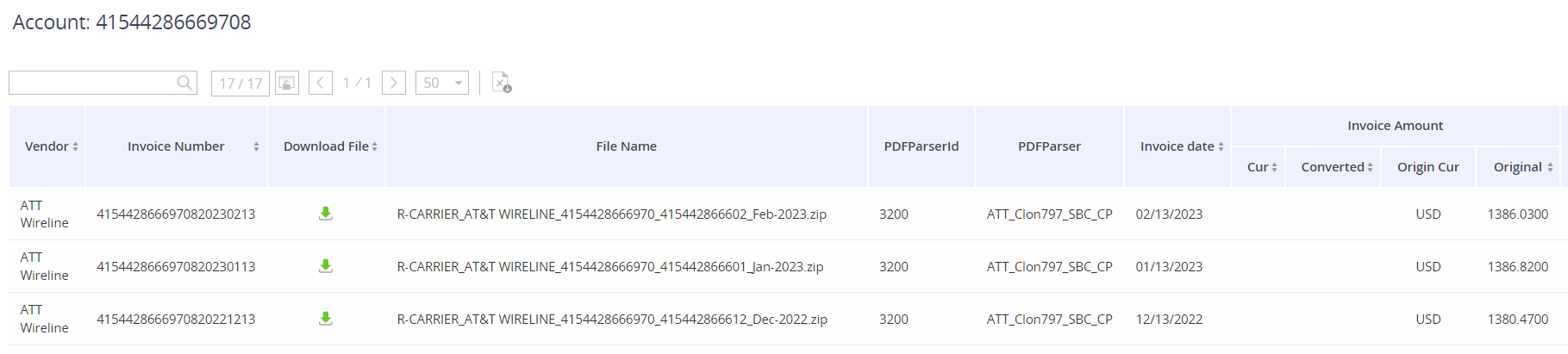Download the Feb-2023 invoice file

326,214
